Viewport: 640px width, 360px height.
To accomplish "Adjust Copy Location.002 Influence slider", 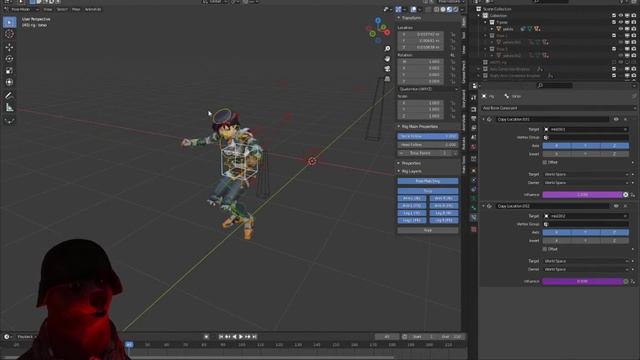I will click(582, 281).
